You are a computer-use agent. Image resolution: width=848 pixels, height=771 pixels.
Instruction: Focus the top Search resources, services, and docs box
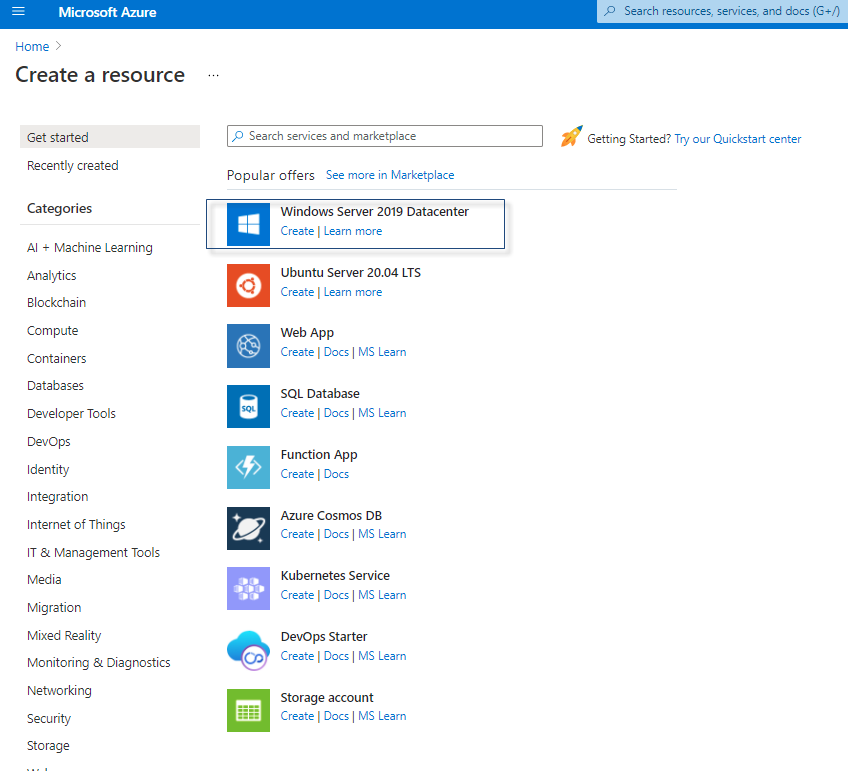(723, 11)
